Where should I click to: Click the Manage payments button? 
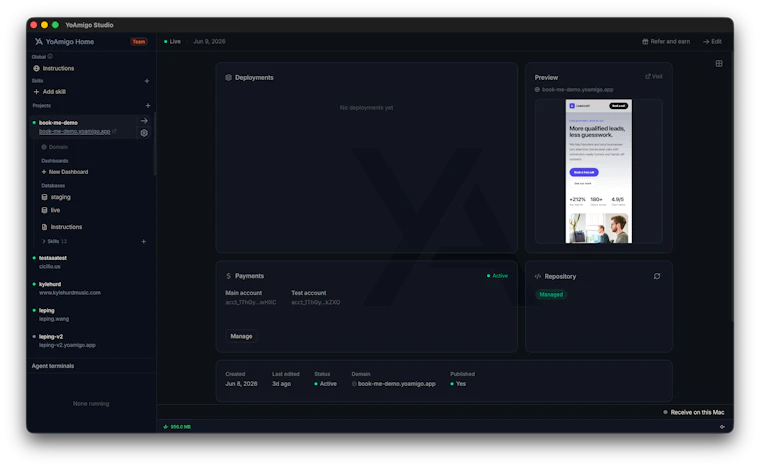pos(241,336)
